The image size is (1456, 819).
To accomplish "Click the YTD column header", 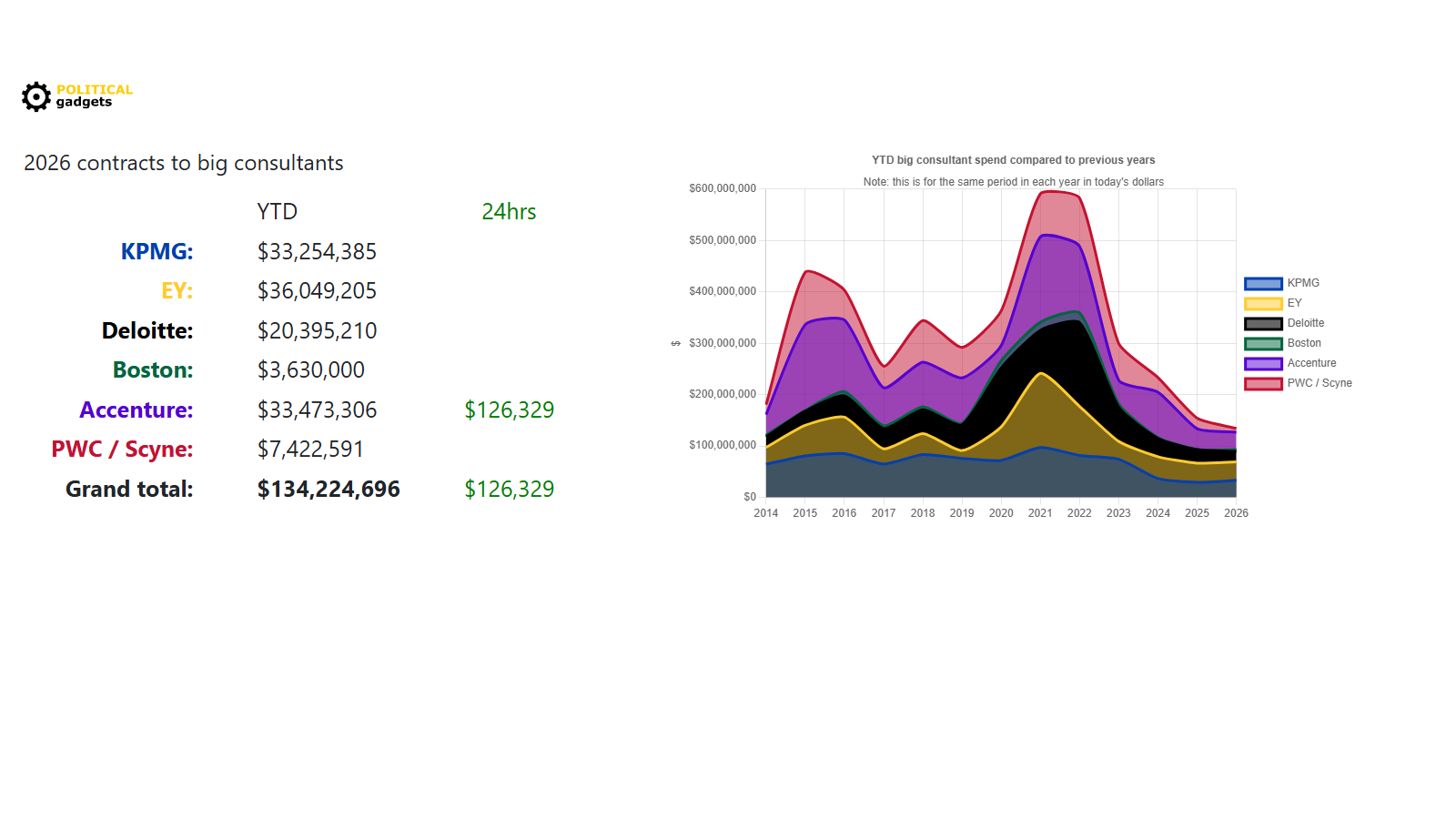I will tap(277, 211).
